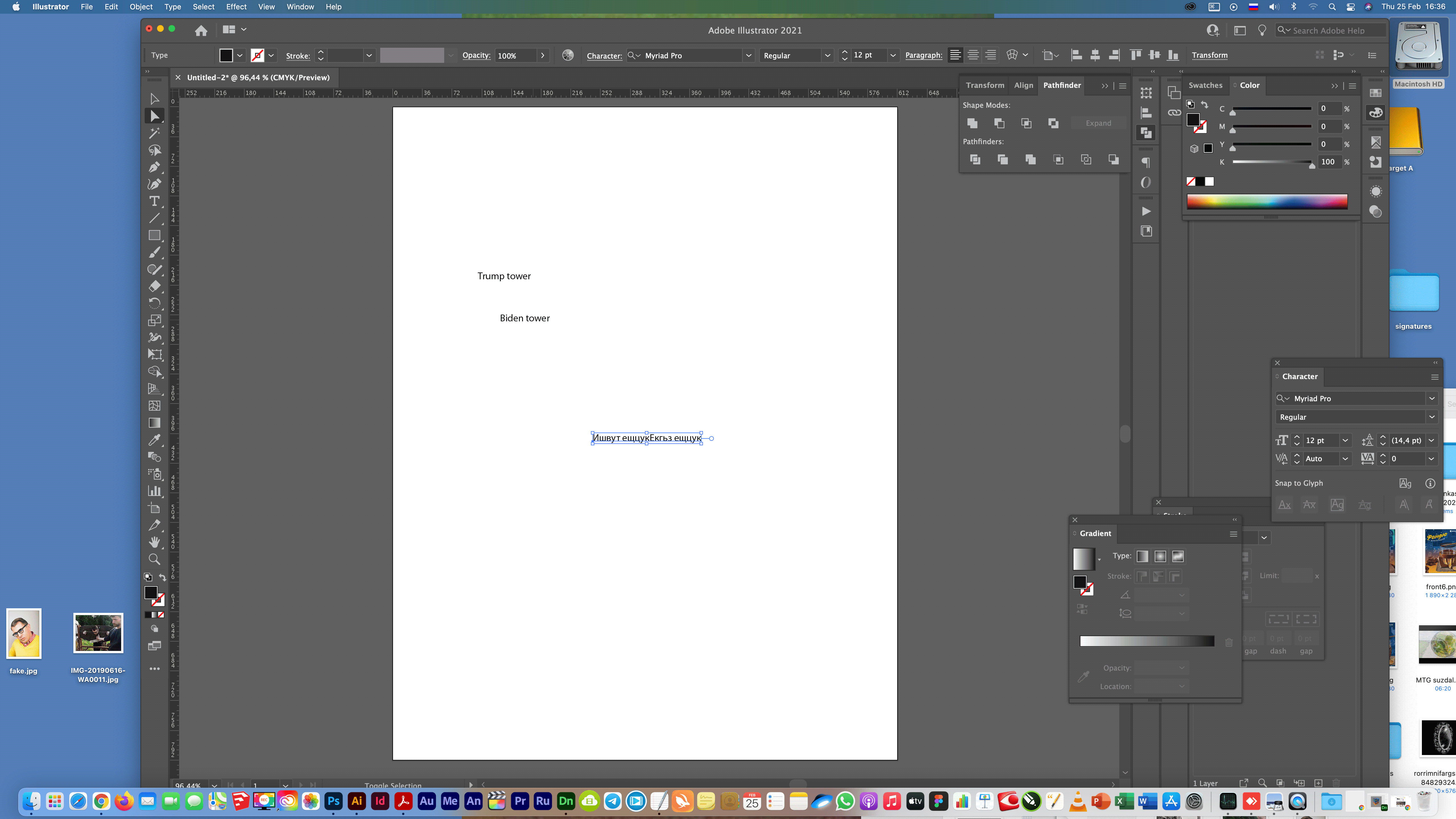This screenshot has width=1456, height=819.
Task: Apply the Unite shape mode in Pathfinder
Action: (973, 123)
